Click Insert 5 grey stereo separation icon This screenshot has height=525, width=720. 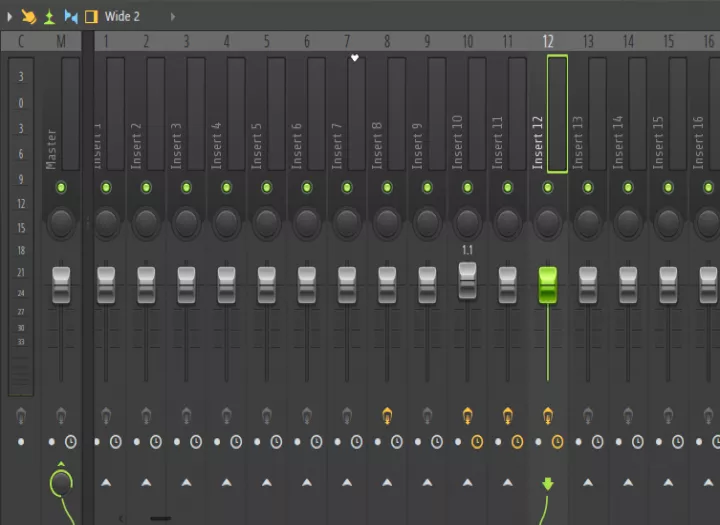point(267,416)
